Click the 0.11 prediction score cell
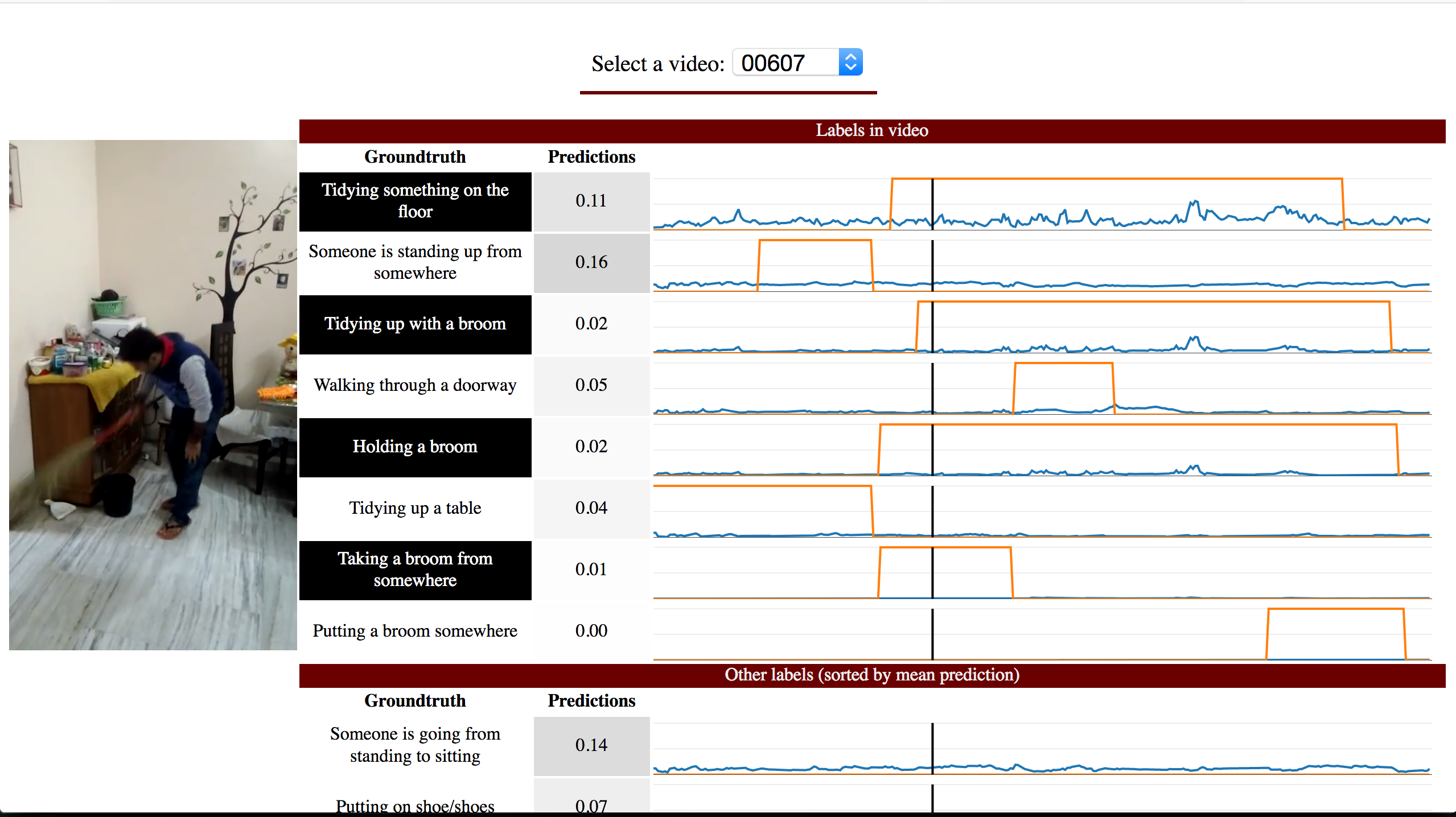 tap(591, 201)
